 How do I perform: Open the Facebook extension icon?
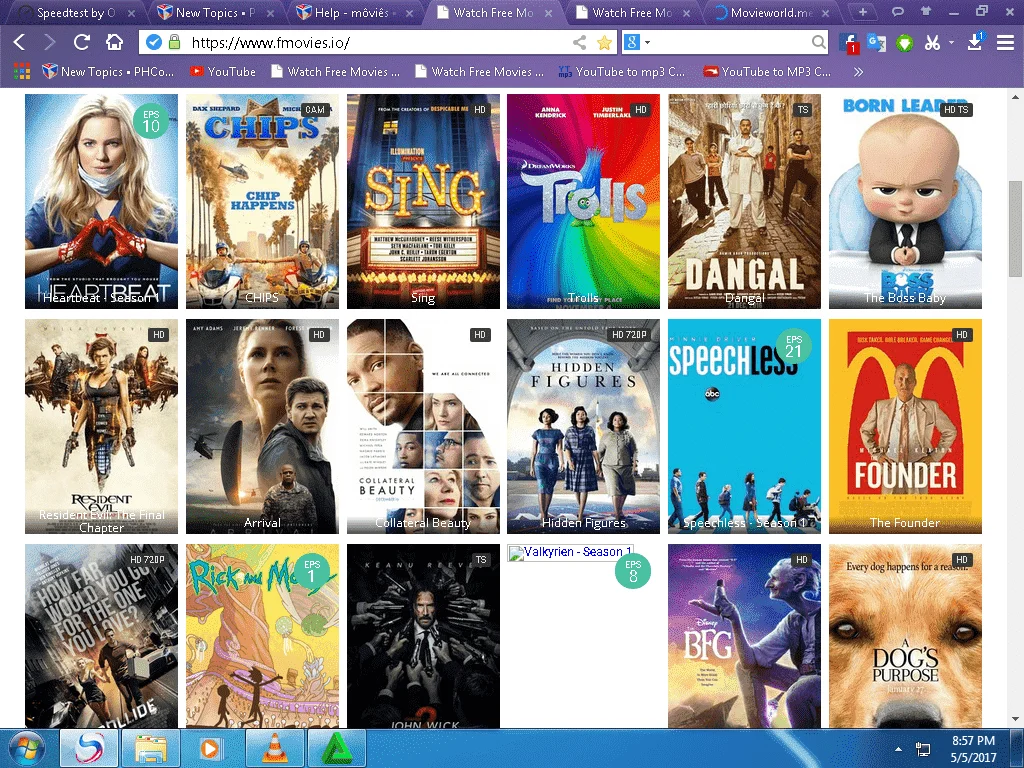pyautogui.click(x=849, y=43)
